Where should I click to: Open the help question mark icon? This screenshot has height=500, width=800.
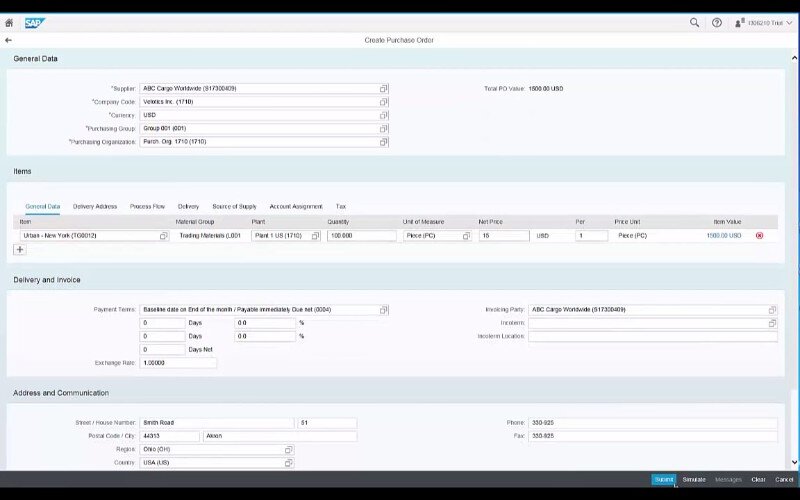coord(717,22)
